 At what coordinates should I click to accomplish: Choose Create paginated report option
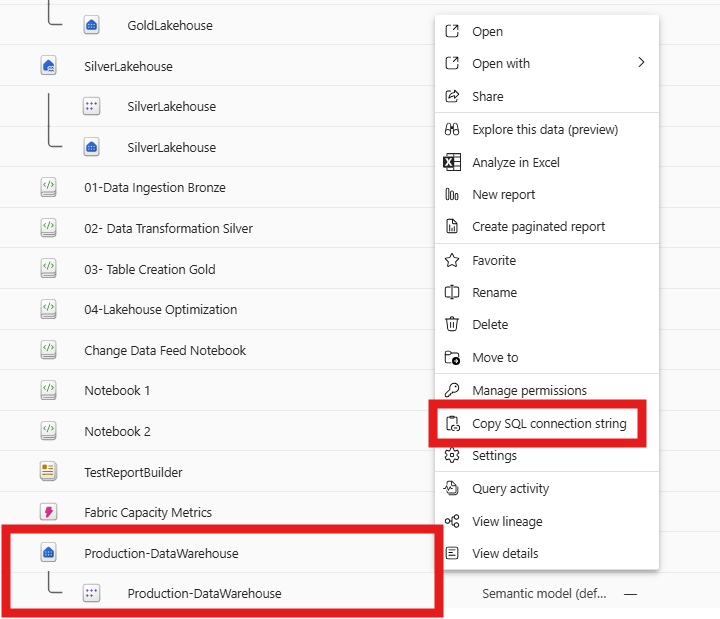tap(538, 226)
